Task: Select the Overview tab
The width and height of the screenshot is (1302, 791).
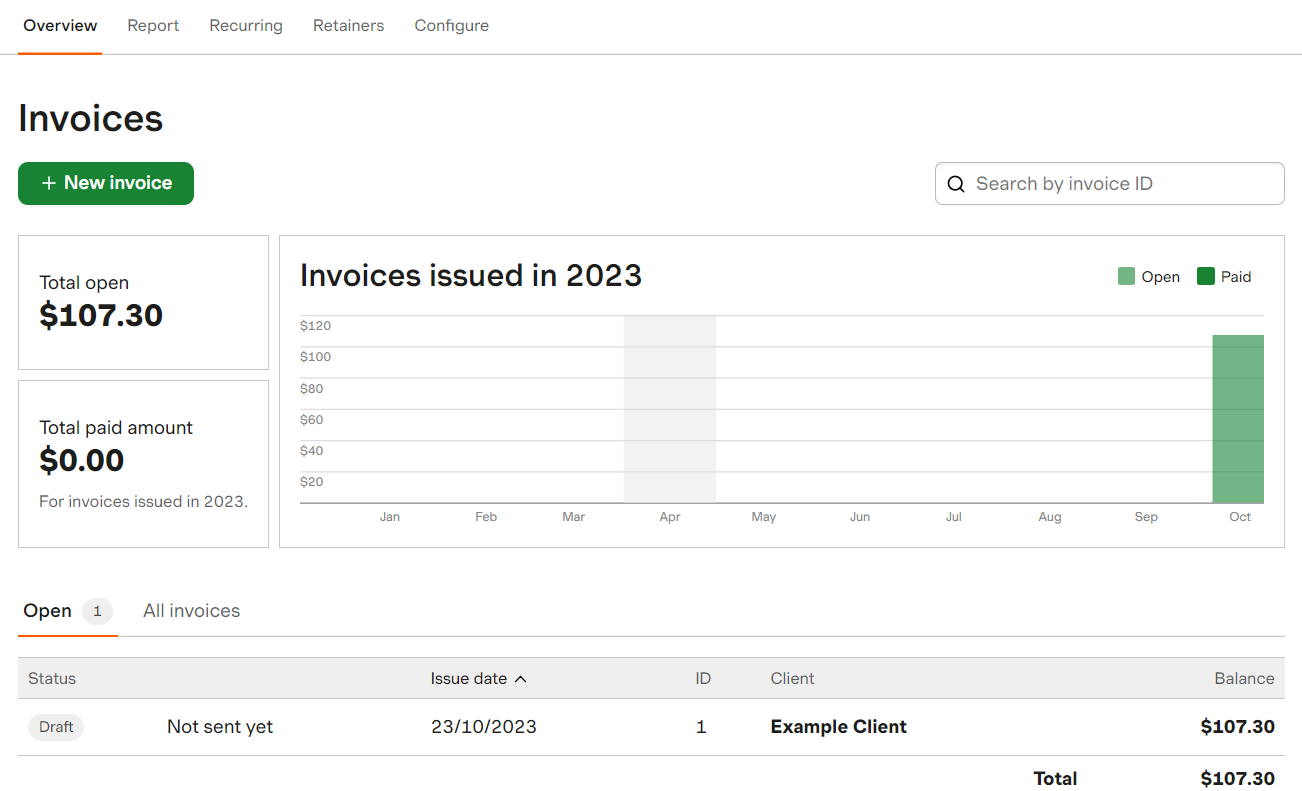Action: 60,26
